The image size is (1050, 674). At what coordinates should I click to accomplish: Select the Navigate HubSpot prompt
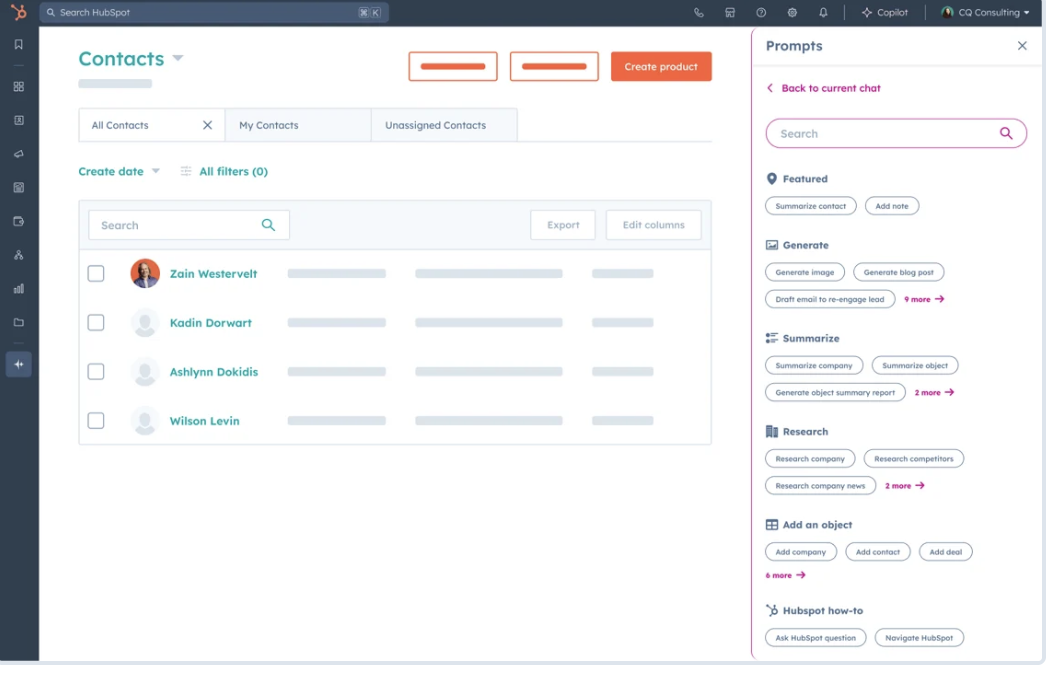click(919, 639)
